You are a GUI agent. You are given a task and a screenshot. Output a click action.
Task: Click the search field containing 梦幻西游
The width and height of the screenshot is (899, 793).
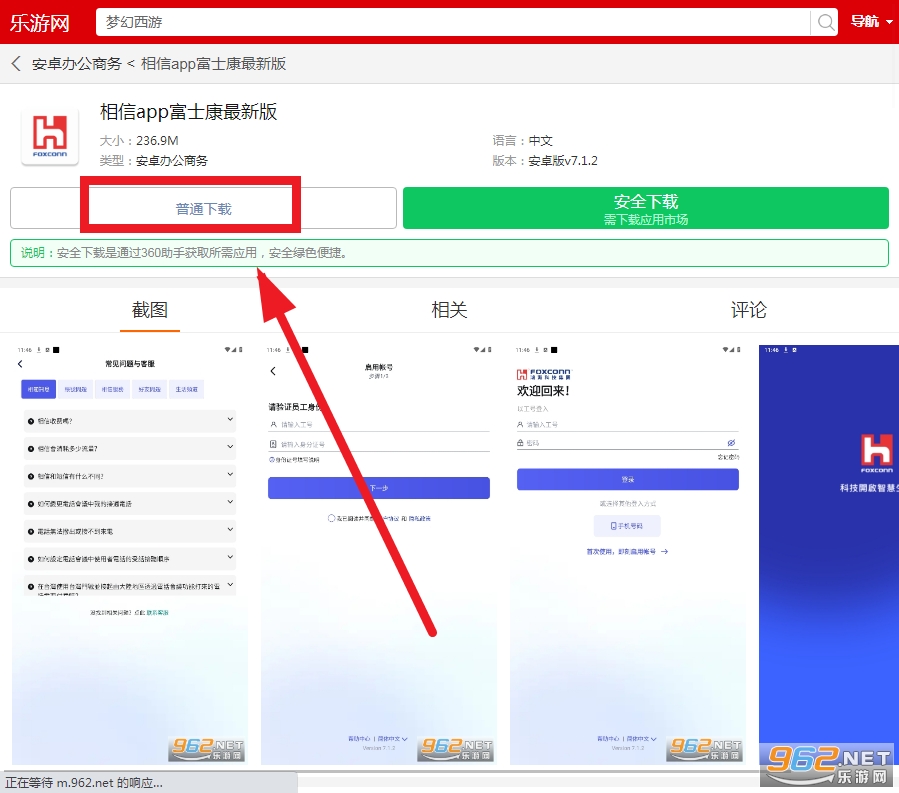point(450,22)
